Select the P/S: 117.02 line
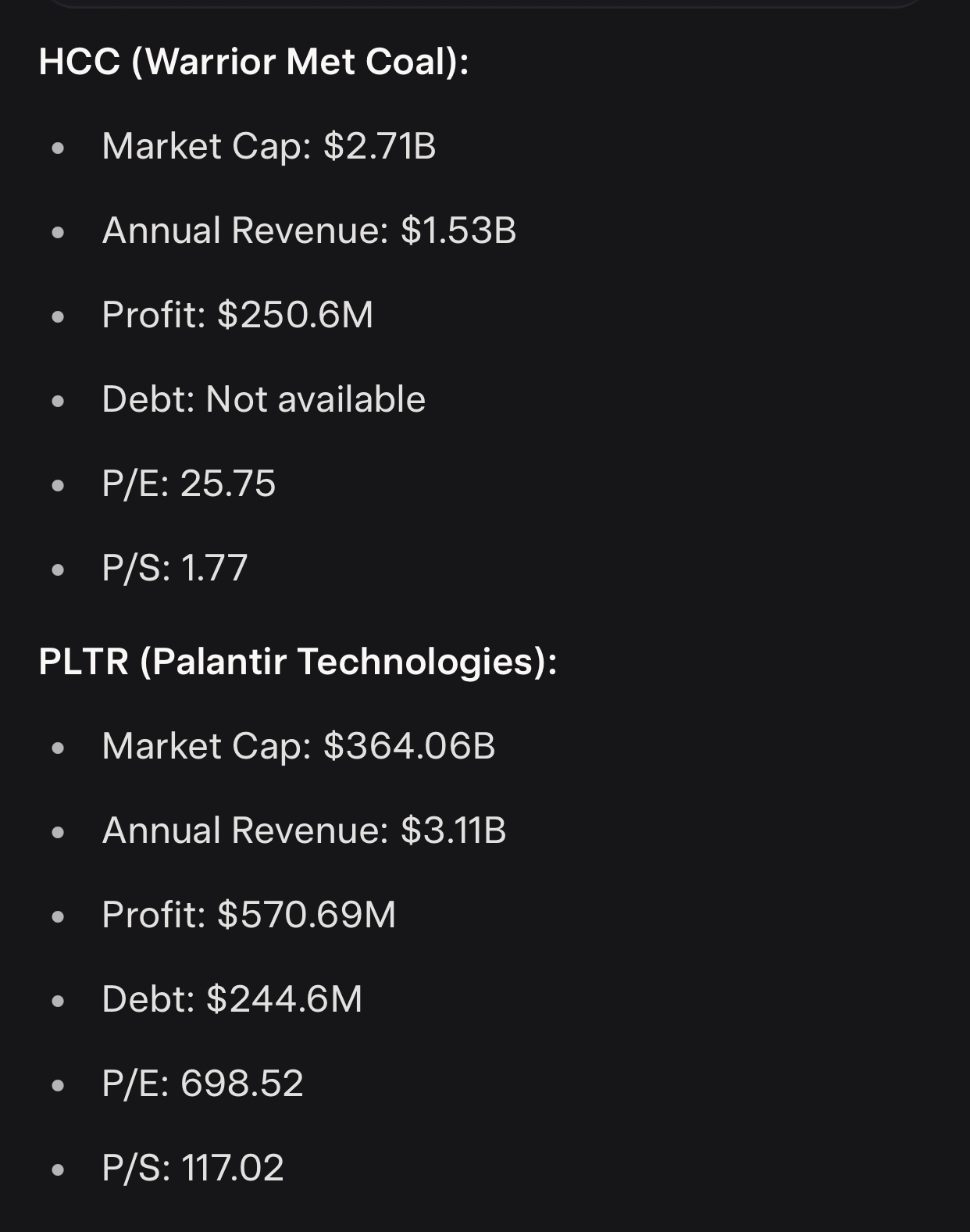Screen dimensions: 970x1232 pyautogui.click(x=193, y=1168)
